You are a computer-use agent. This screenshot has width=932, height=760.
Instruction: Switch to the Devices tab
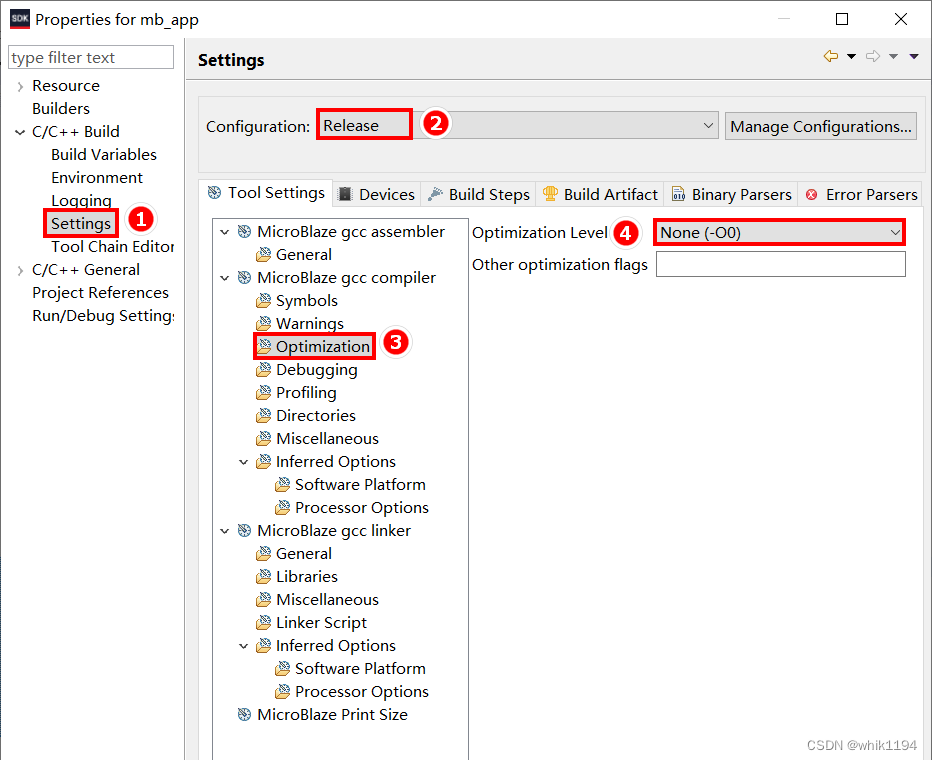[376, 194]
